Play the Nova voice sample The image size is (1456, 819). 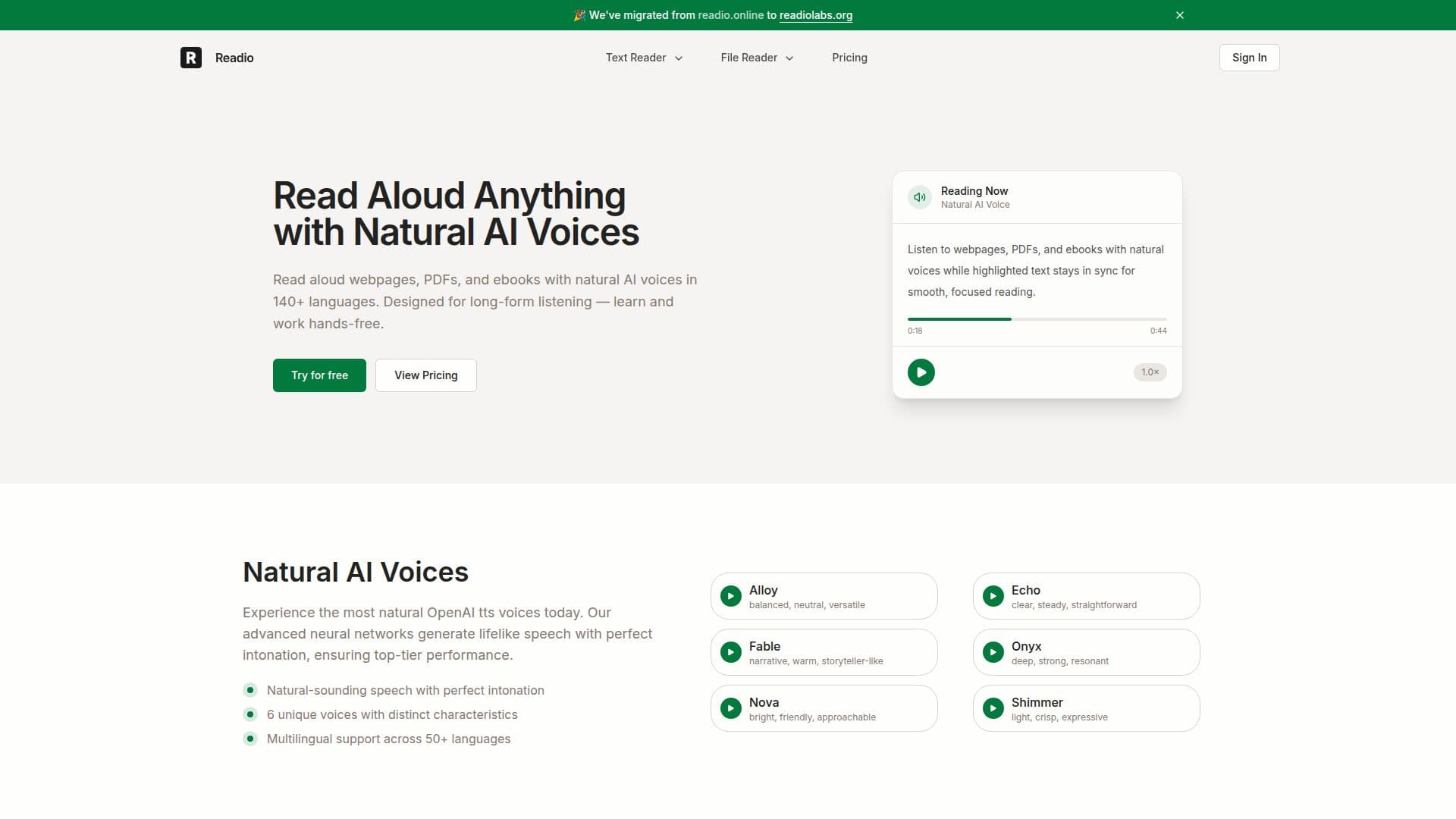click(x=731, y=708)
